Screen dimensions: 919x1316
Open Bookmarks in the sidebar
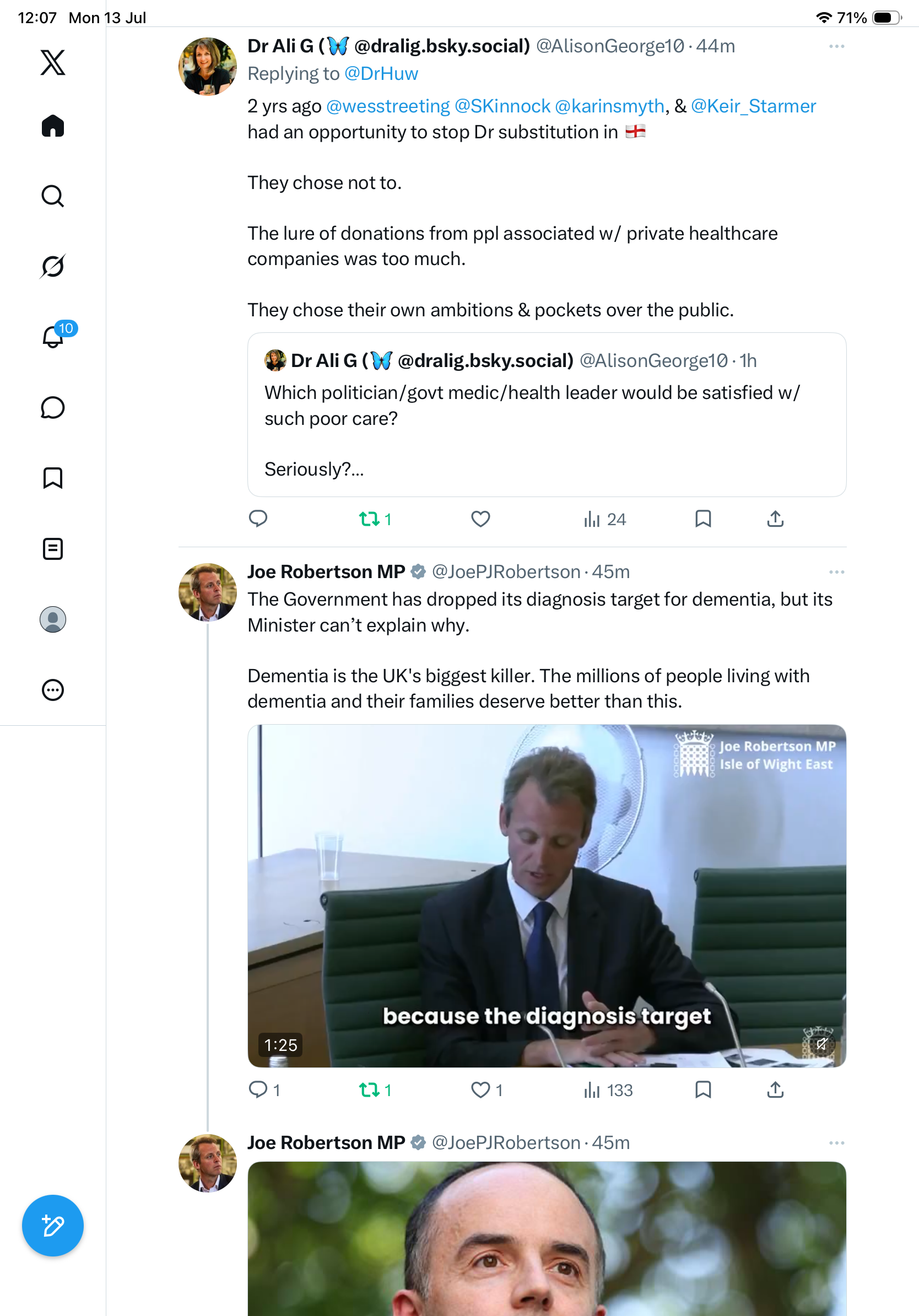53,478
